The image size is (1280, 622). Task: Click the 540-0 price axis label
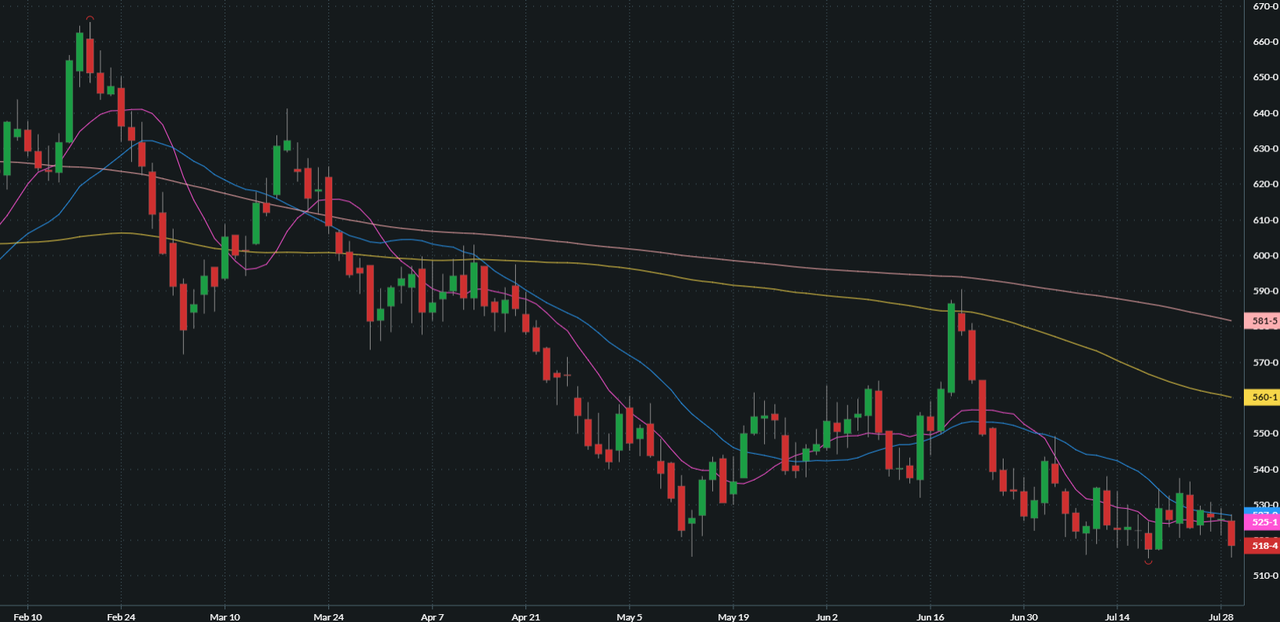point(1265,470)
